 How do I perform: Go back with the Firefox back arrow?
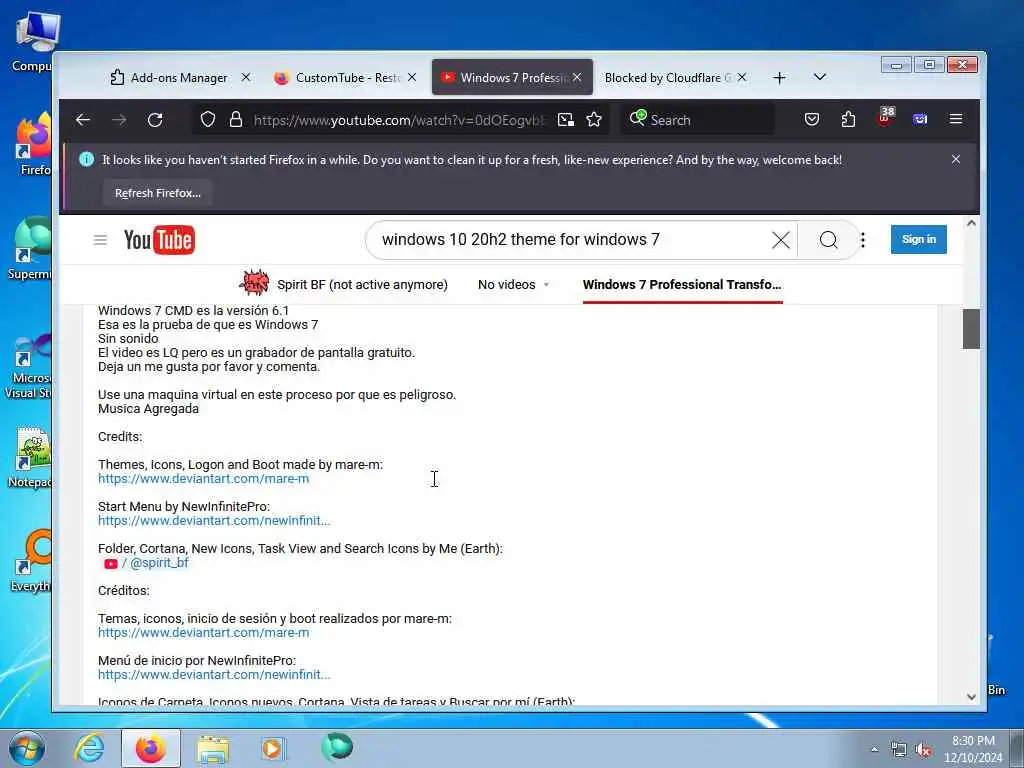point(83,120)
